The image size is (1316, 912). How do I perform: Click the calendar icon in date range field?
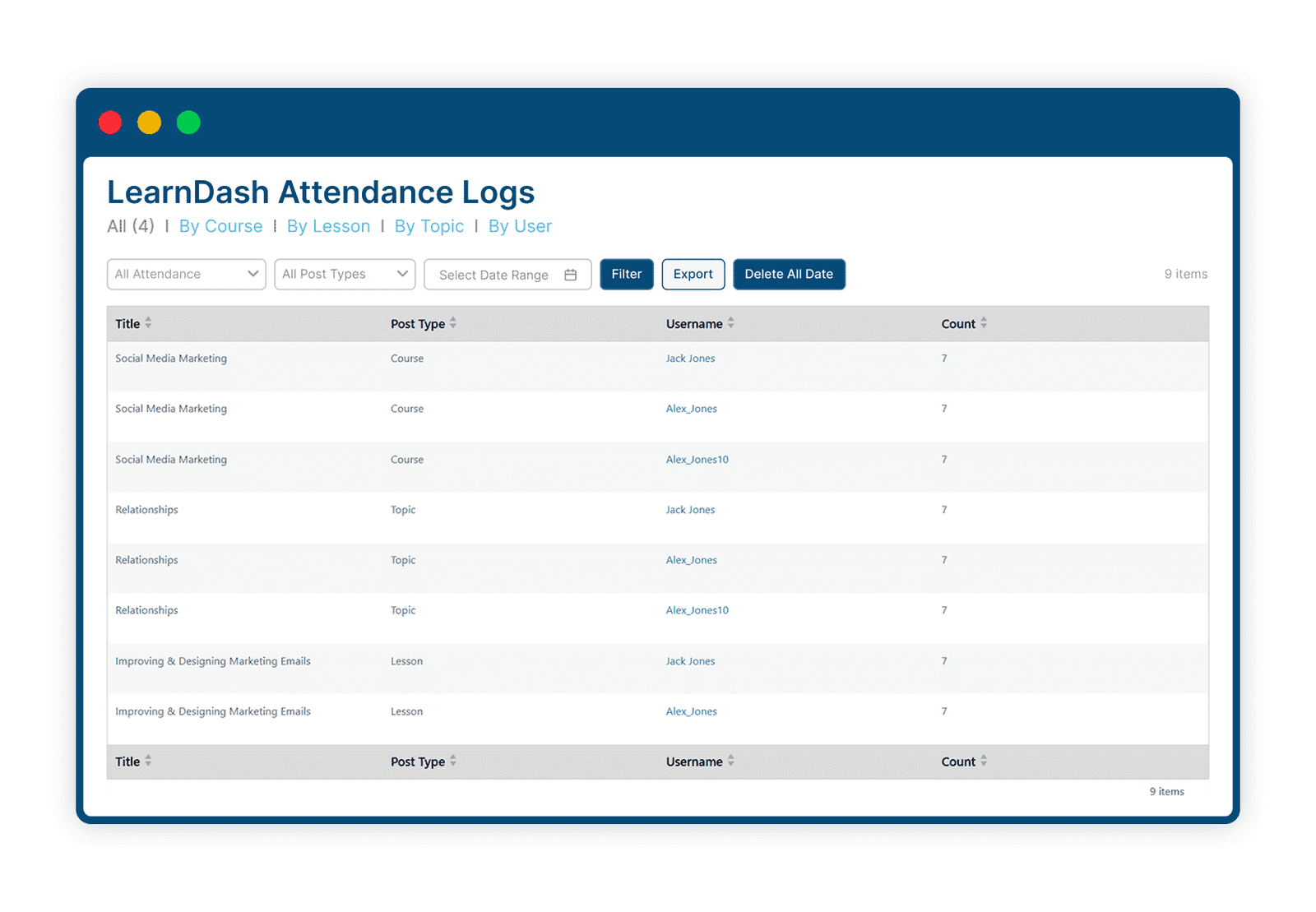[570, 275]
